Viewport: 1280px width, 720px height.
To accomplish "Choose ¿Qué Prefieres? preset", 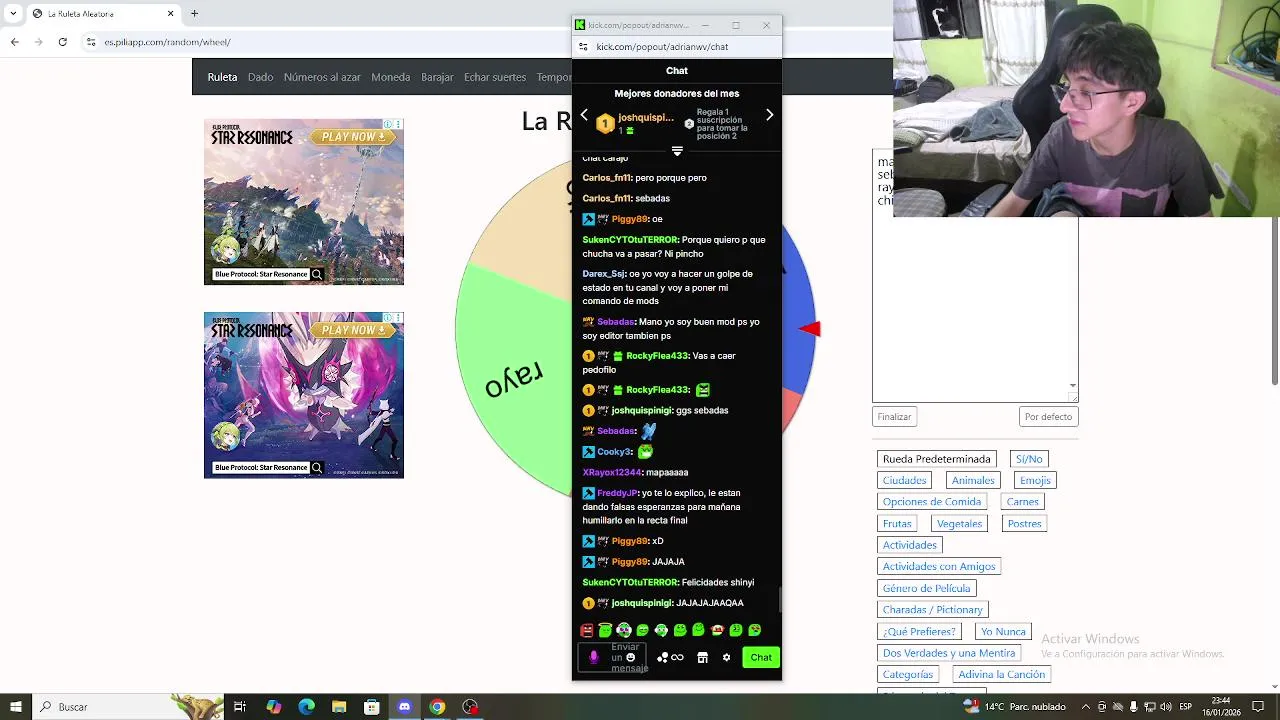I will [919, 632].
